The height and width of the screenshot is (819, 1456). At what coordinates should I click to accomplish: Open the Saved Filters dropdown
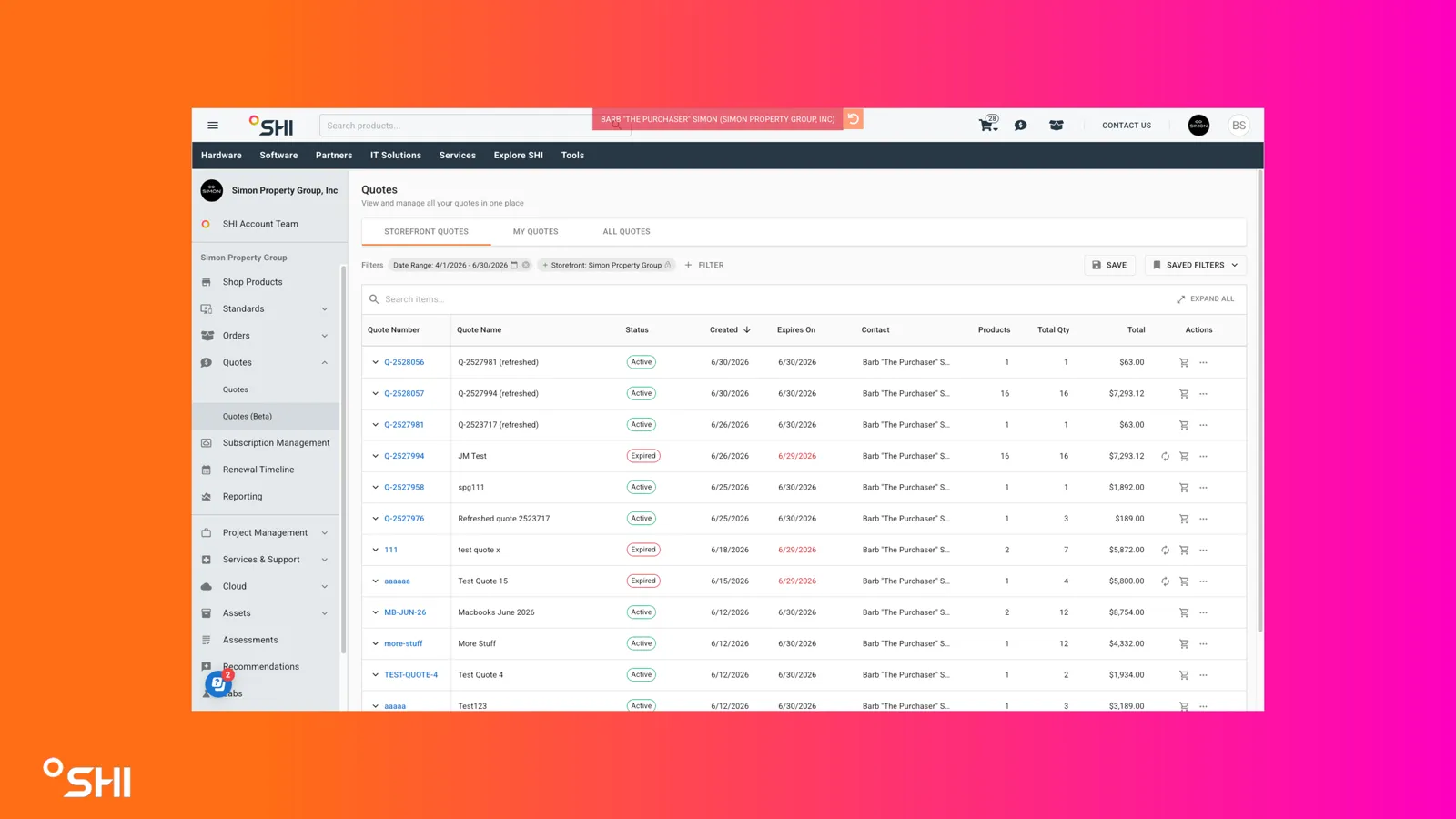[1196, 265]
